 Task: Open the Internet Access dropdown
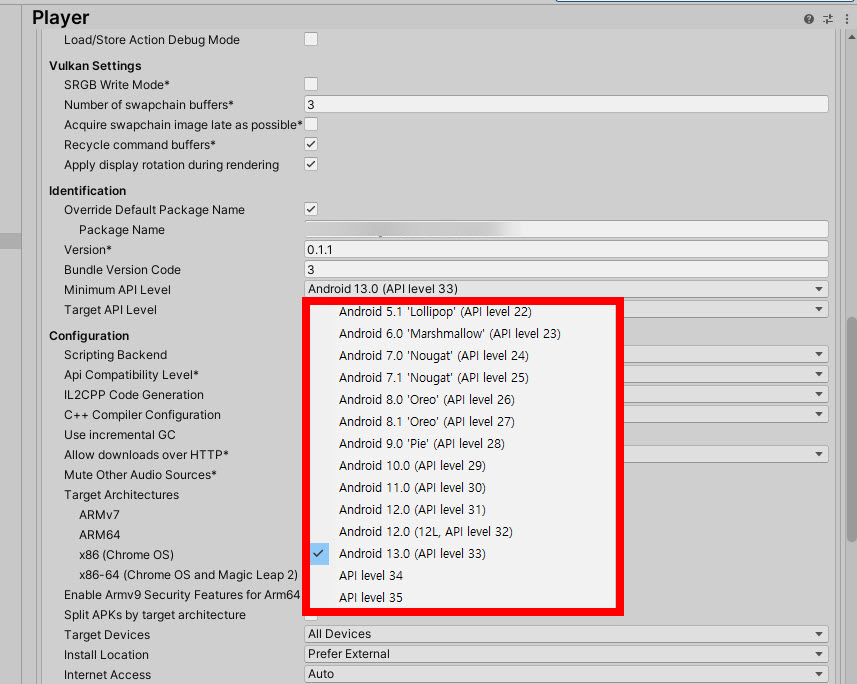(x=566, y=674)
